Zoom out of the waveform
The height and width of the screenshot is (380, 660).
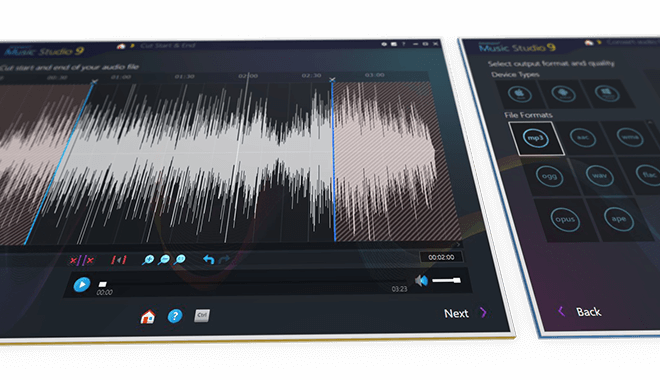pyautogui.click(x=164, y=260)
